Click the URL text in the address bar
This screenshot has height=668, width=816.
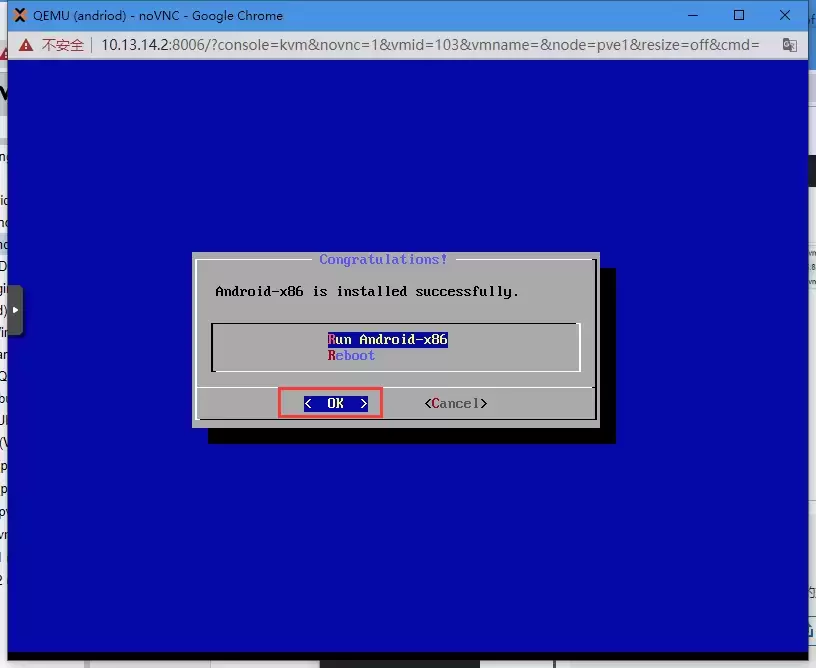(x=430, y=45)
